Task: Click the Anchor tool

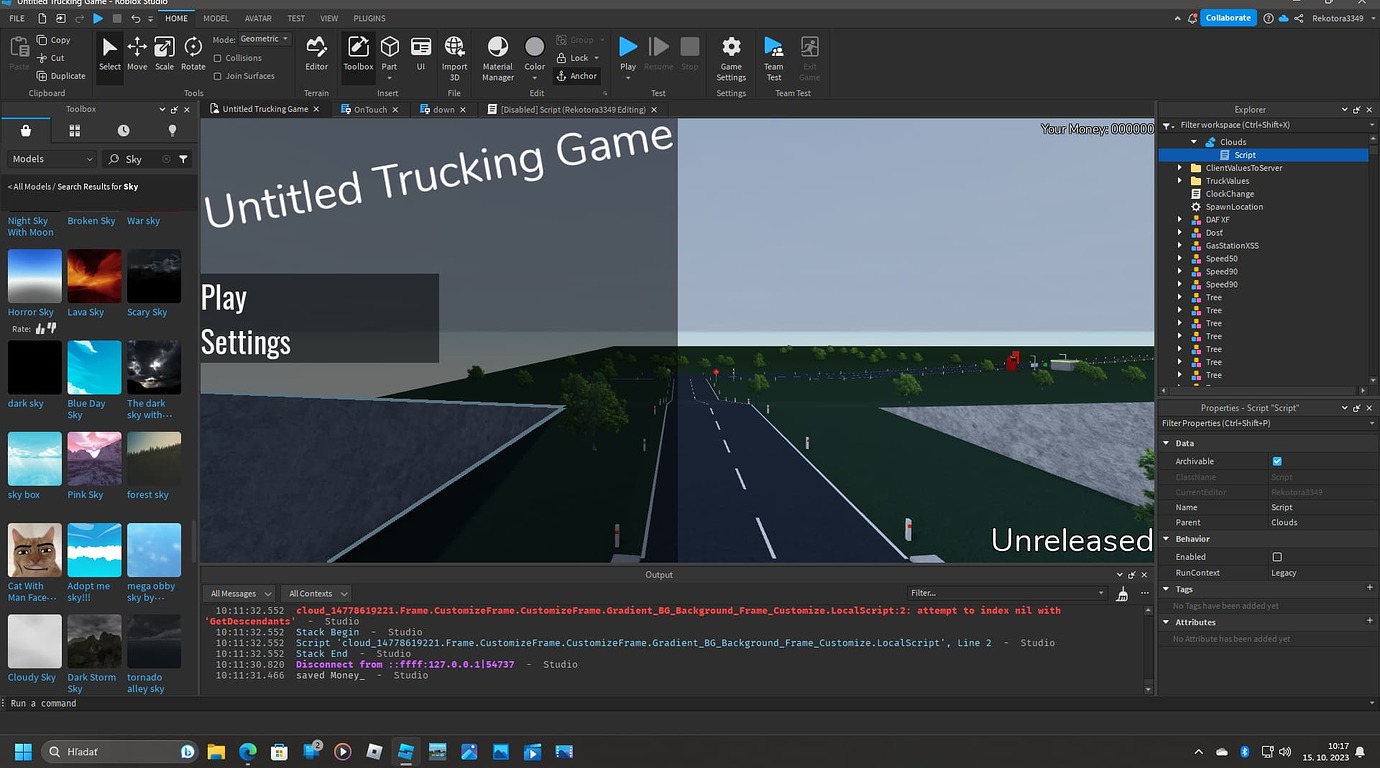Action: [576, 76]
